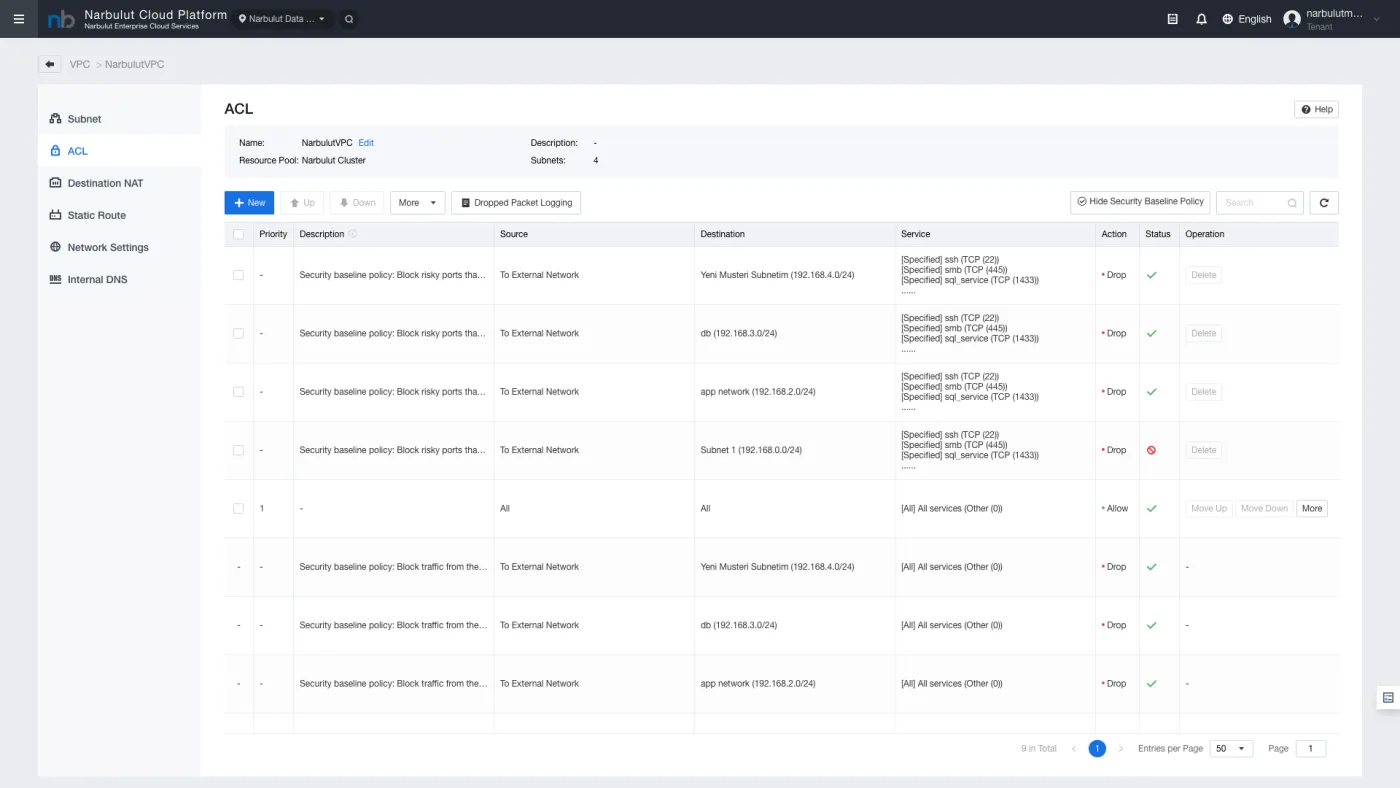Open the notifications bell
Screen dimensions: 1400x788
coord(1201,19)
